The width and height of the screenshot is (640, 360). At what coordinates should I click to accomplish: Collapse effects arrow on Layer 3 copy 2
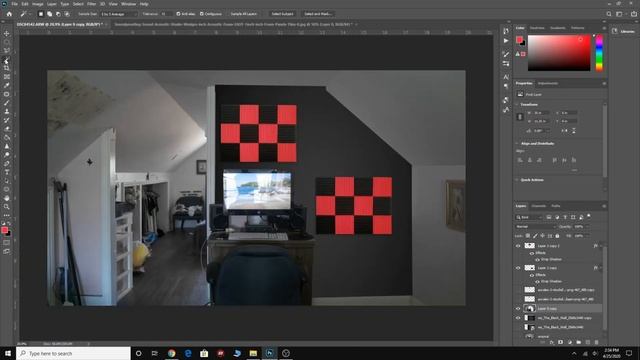pos(601,246)
